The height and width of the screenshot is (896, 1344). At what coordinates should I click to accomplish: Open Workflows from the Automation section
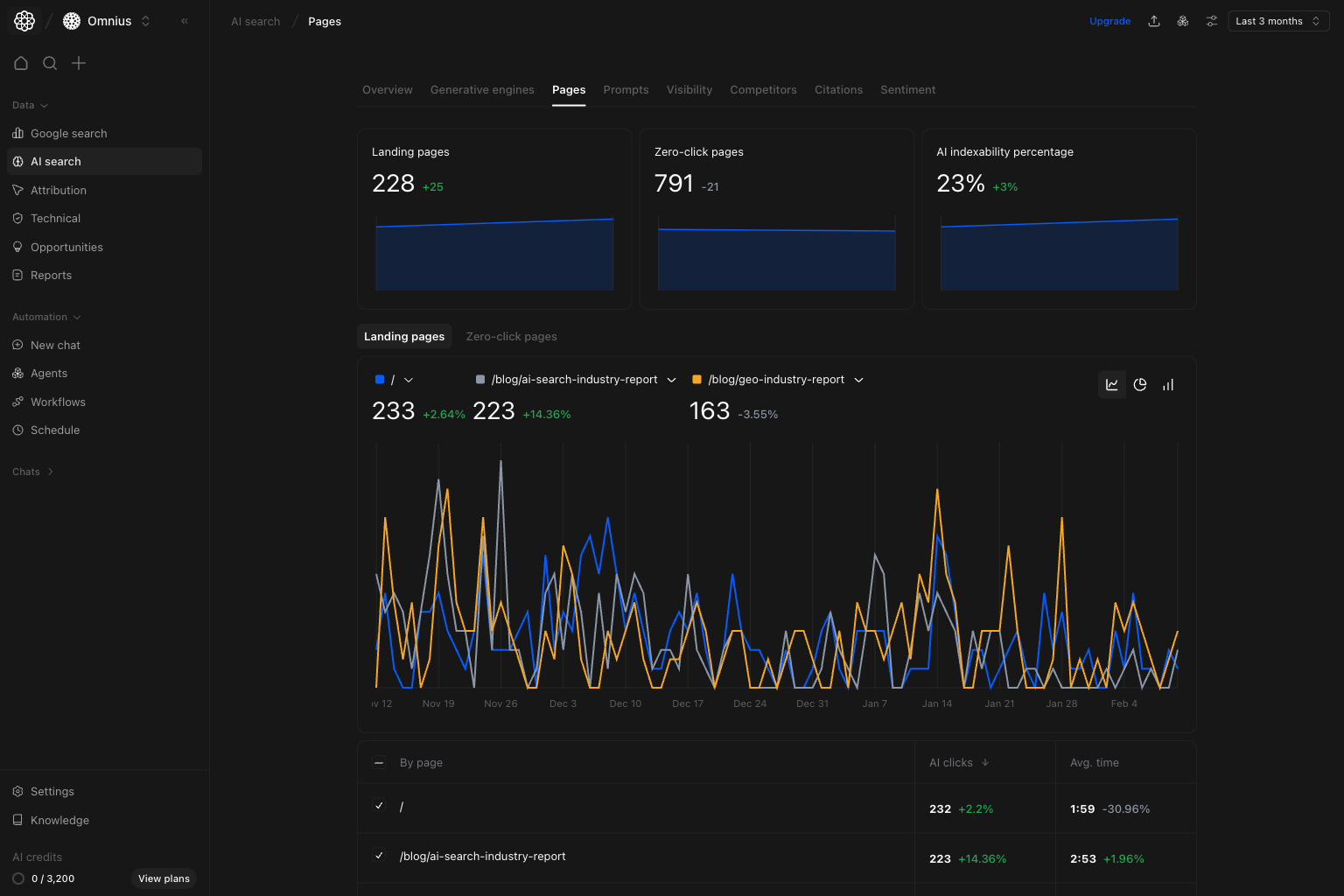point(58,402)
